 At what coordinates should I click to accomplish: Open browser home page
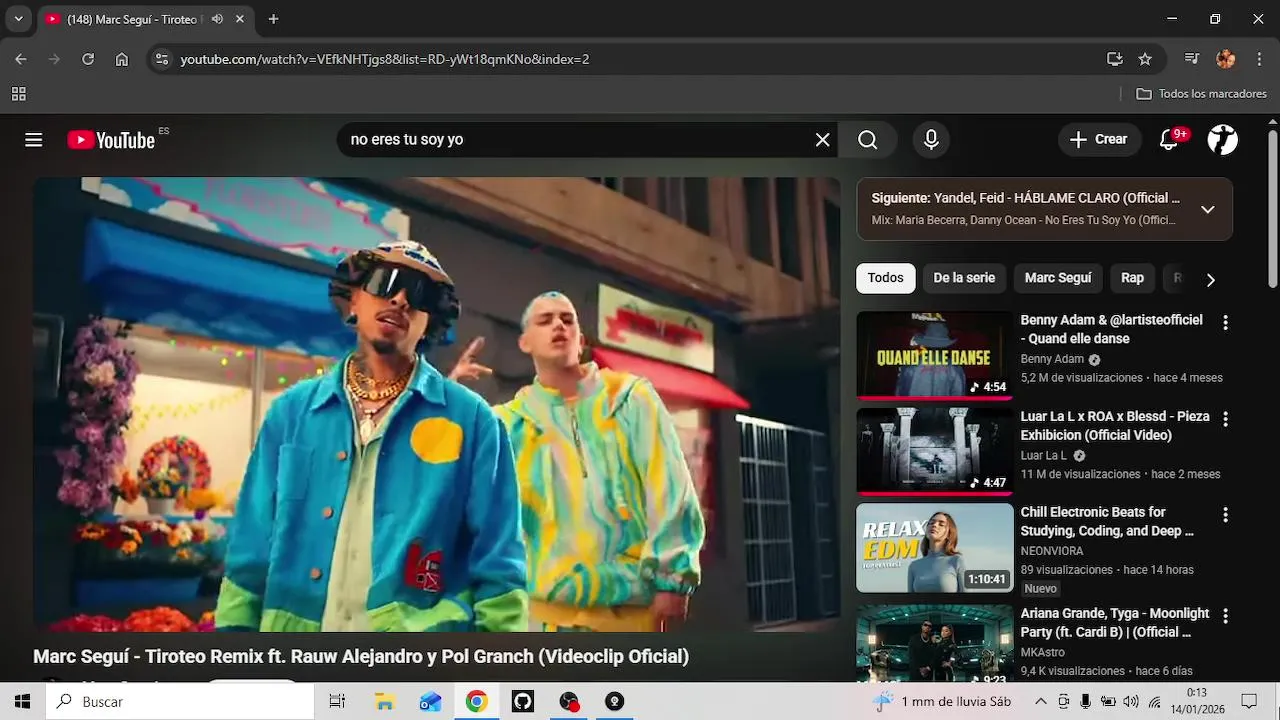tap(122, 59)
